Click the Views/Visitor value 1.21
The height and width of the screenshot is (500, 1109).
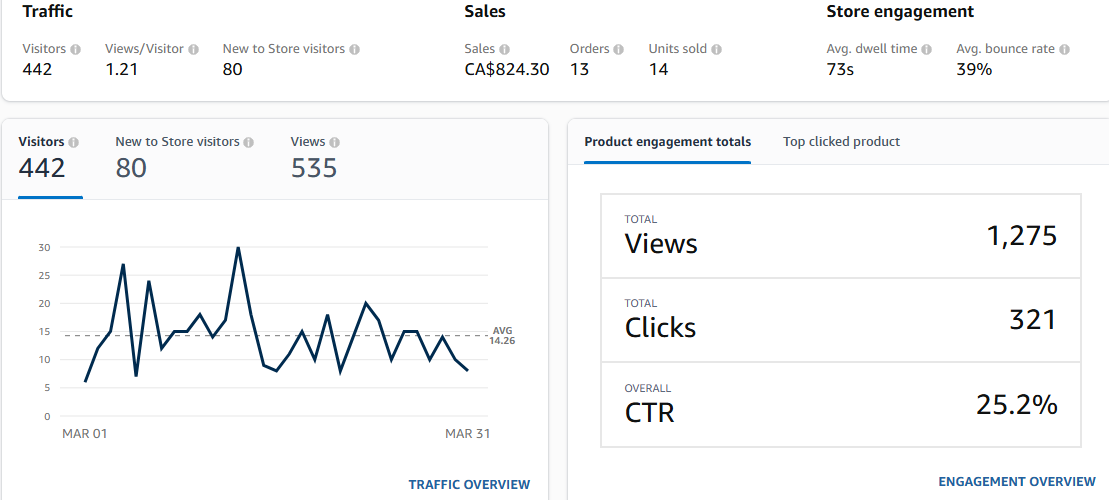pyautogui.click(x=122, y=69)
